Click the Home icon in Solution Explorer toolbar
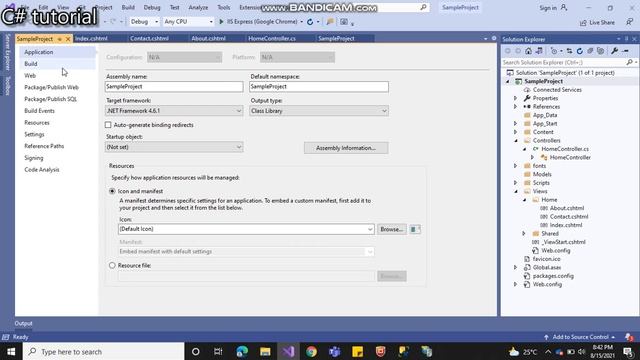The image size is (640, 360). (529, 51)
